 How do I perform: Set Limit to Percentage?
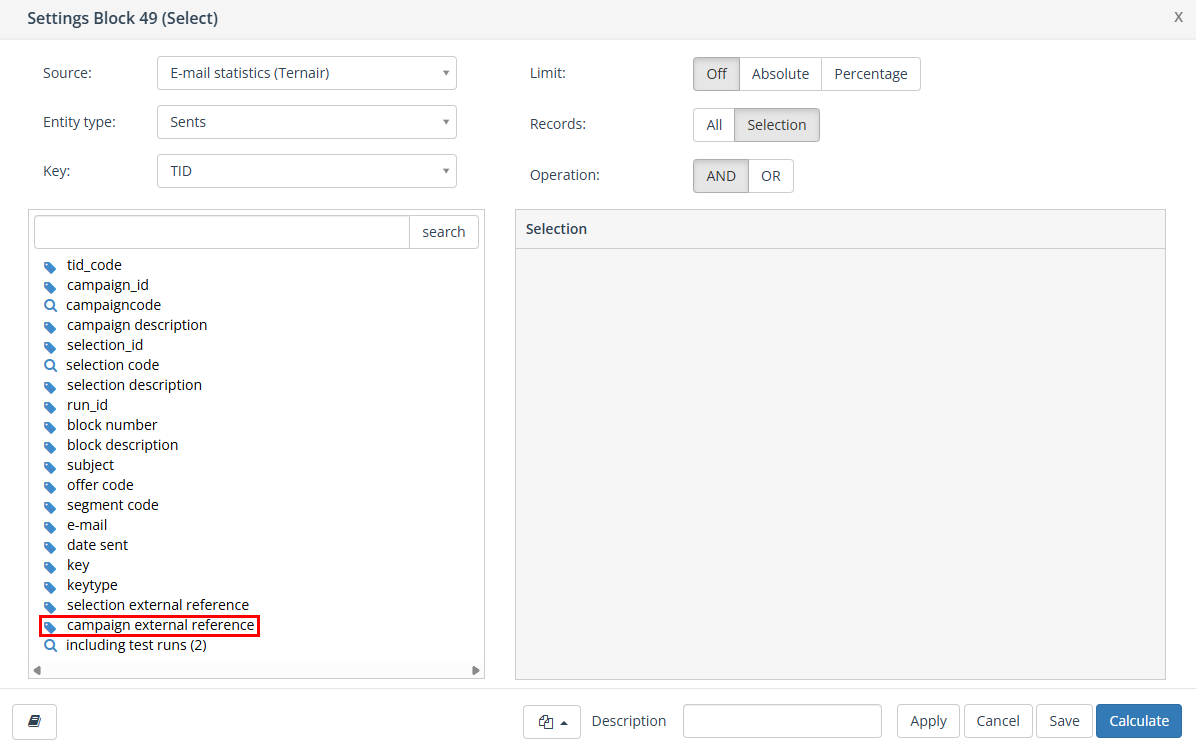(x=871, y=74)
